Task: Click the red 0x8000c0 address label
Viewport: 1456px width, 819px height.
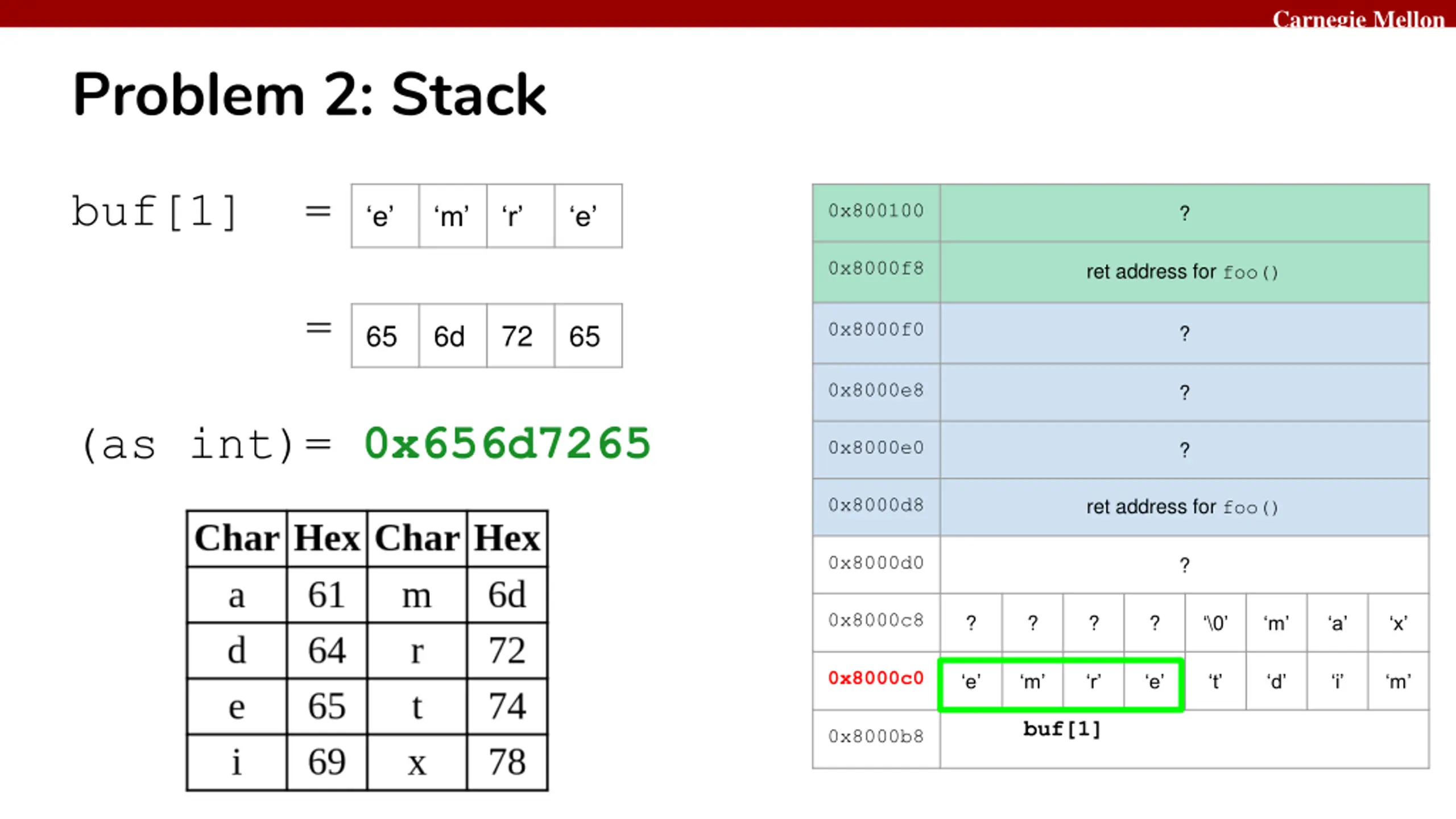Action: click(876, 678)
